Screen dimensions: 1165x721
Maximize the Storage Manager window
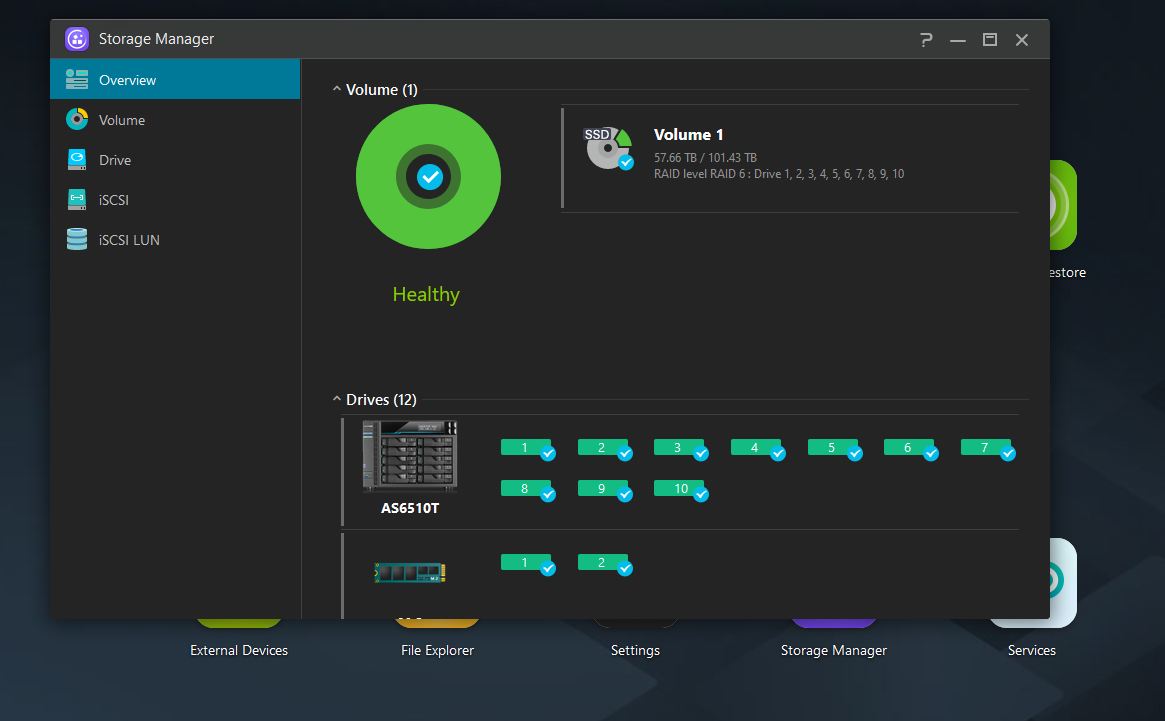point(989,40)
